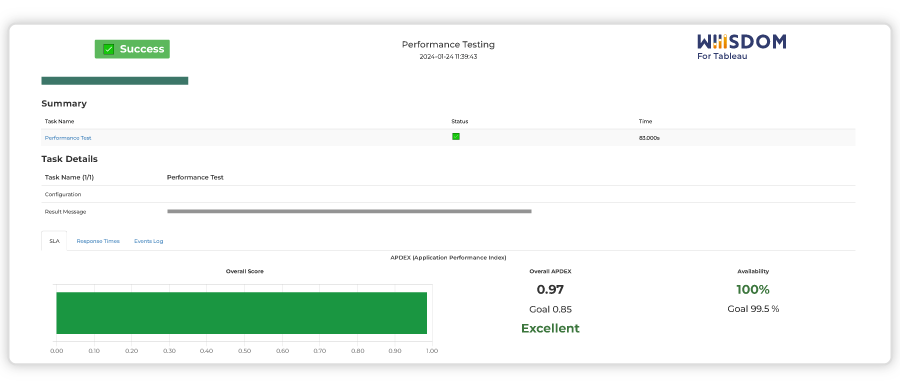
Task: Click the timestamp 2024-01-24 11:39:43
Action: point(448,57)
